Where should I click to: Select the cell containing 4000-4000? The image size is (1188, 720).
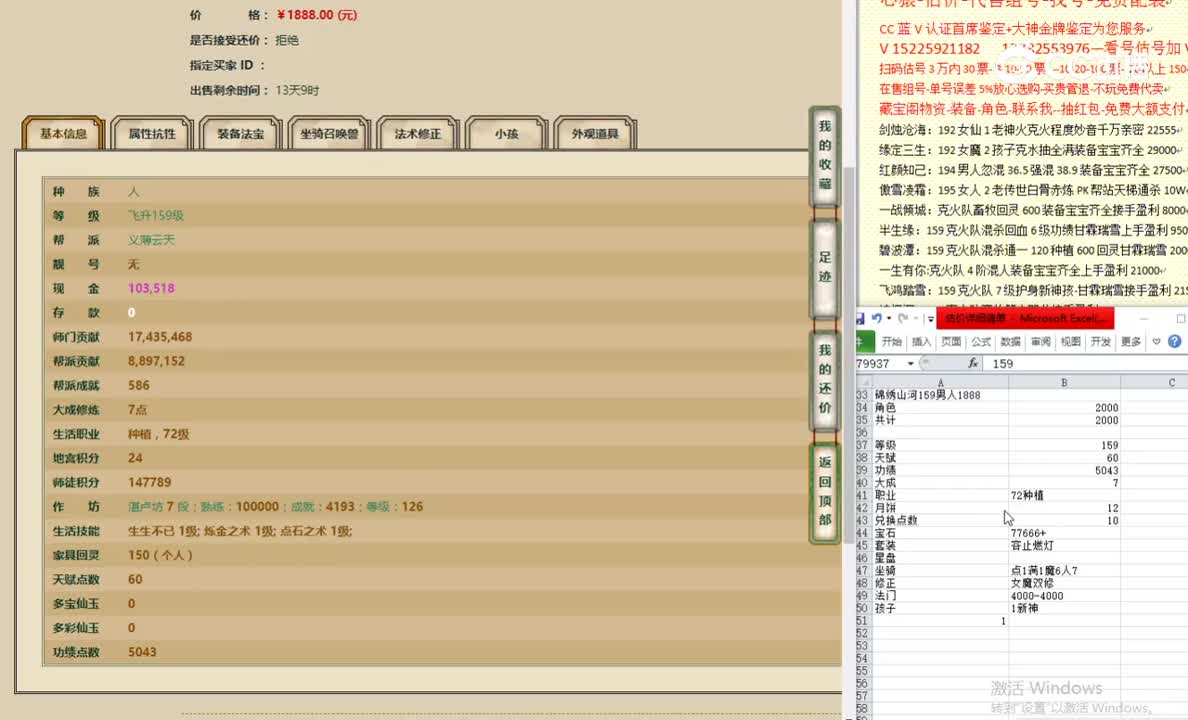point(1064,596)
